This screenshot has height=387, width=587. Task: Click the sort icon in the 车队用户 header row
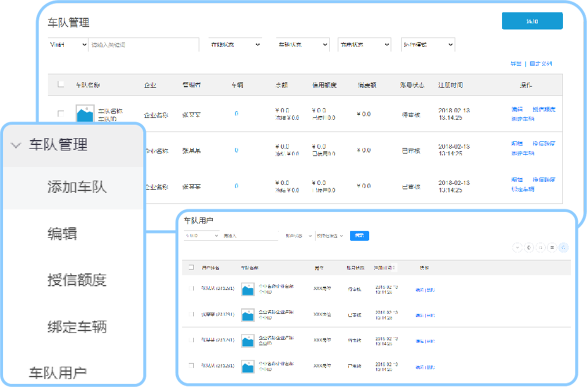click(394, 268)
